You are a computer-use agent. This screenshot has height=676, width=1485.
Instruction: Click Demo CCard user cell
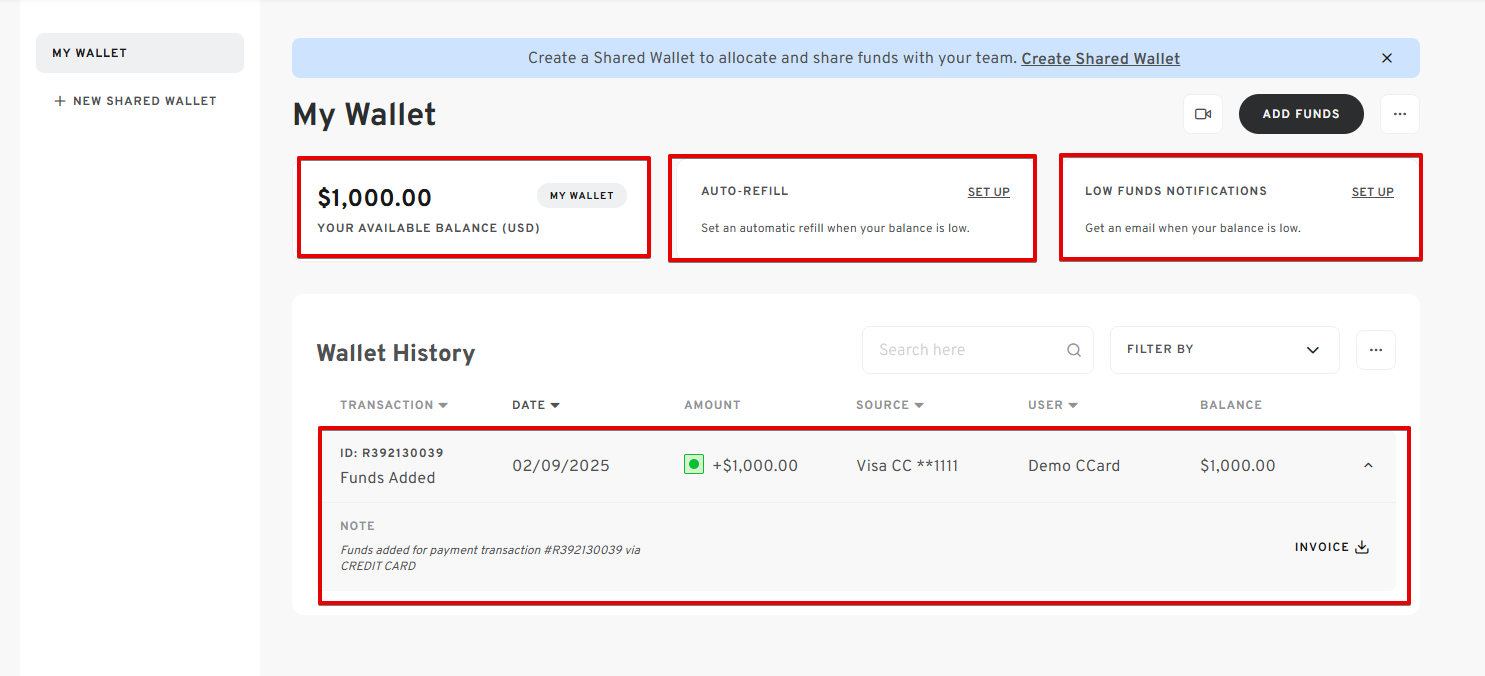[x=1074, y=466]
